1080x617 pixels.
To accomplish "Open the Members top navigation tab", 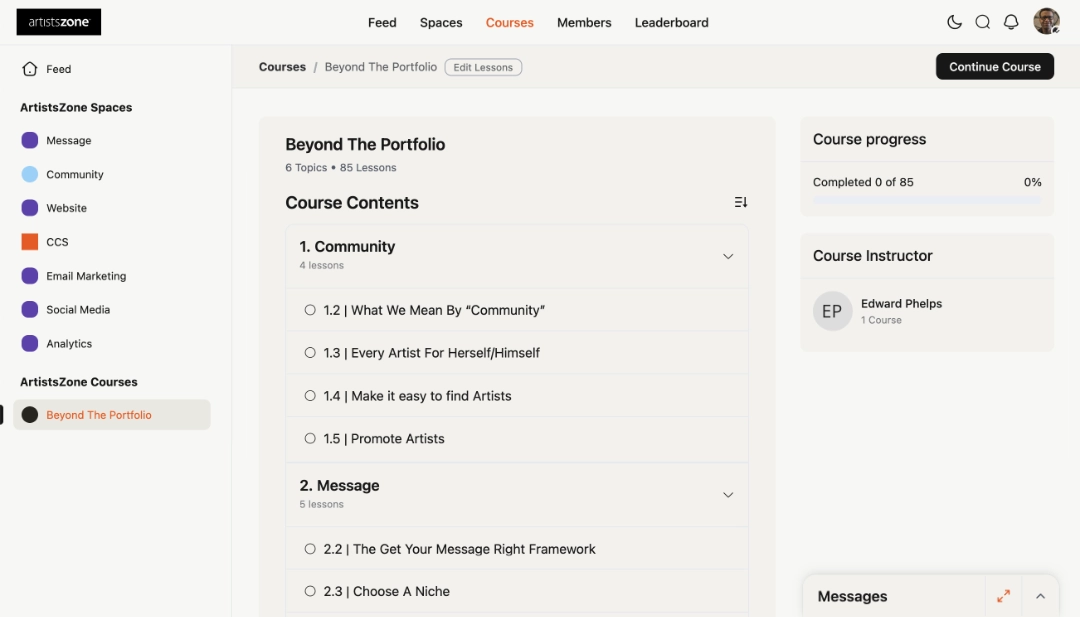I will [x=584, y=23].
